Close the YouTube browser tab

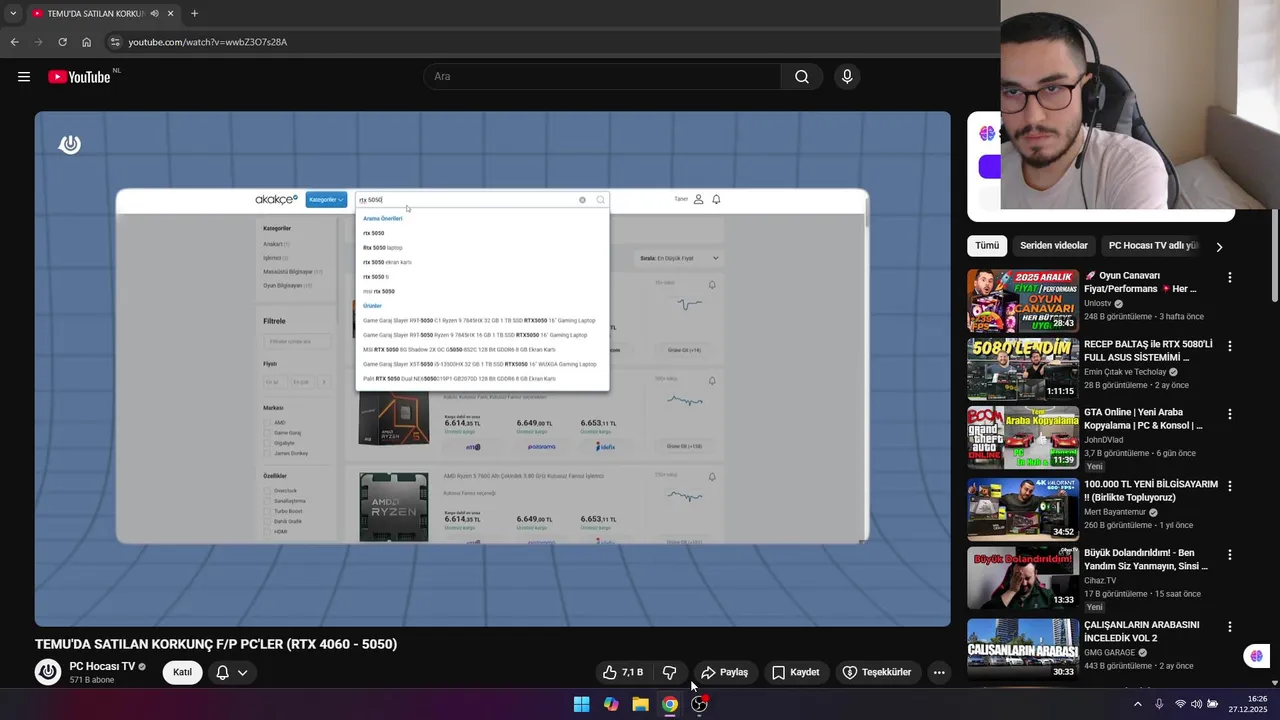pos(171,14)
